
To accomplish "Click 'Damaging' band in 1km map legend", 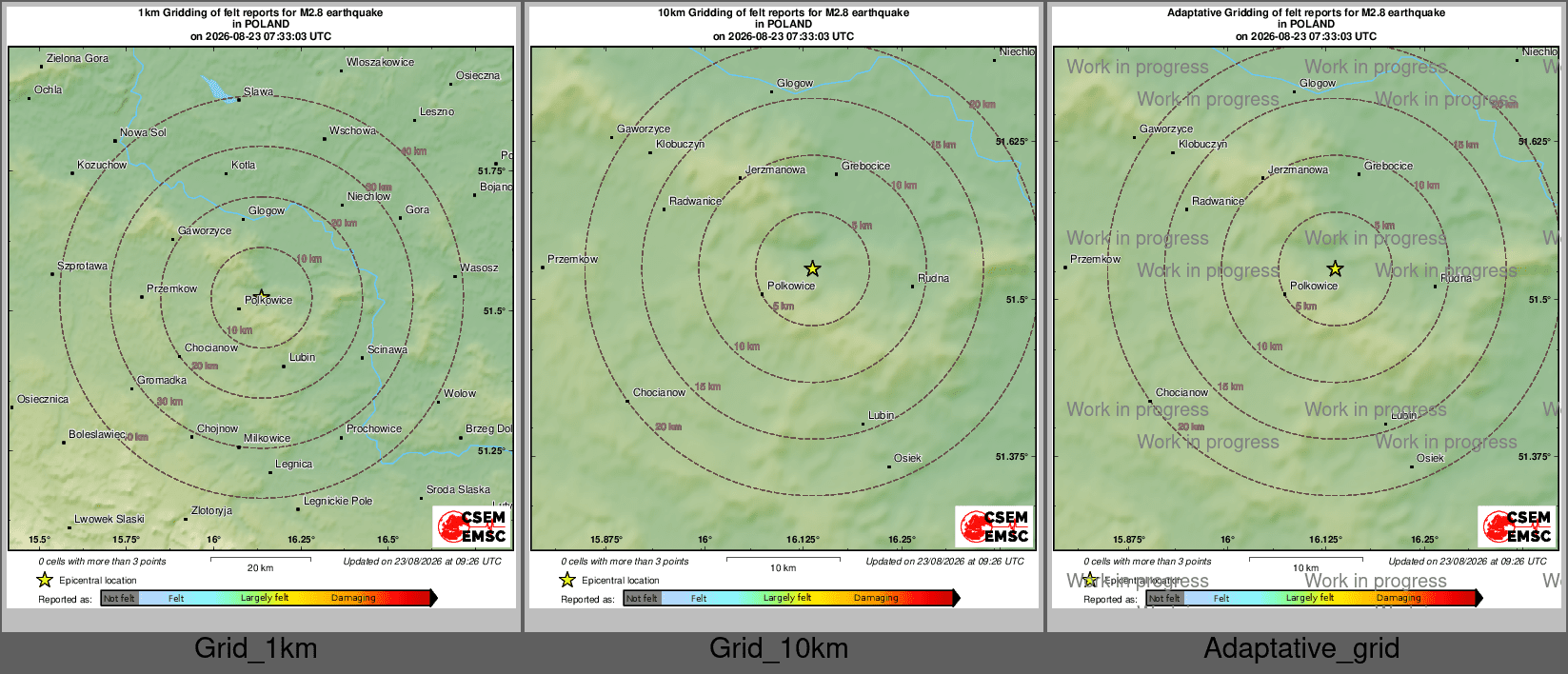I will pyautogui.click(x=353, y=598).
